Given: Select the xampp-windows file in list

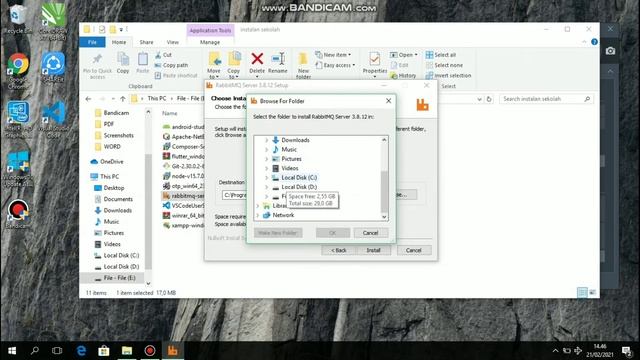Looking at the screenshot, I should point(183,225).
